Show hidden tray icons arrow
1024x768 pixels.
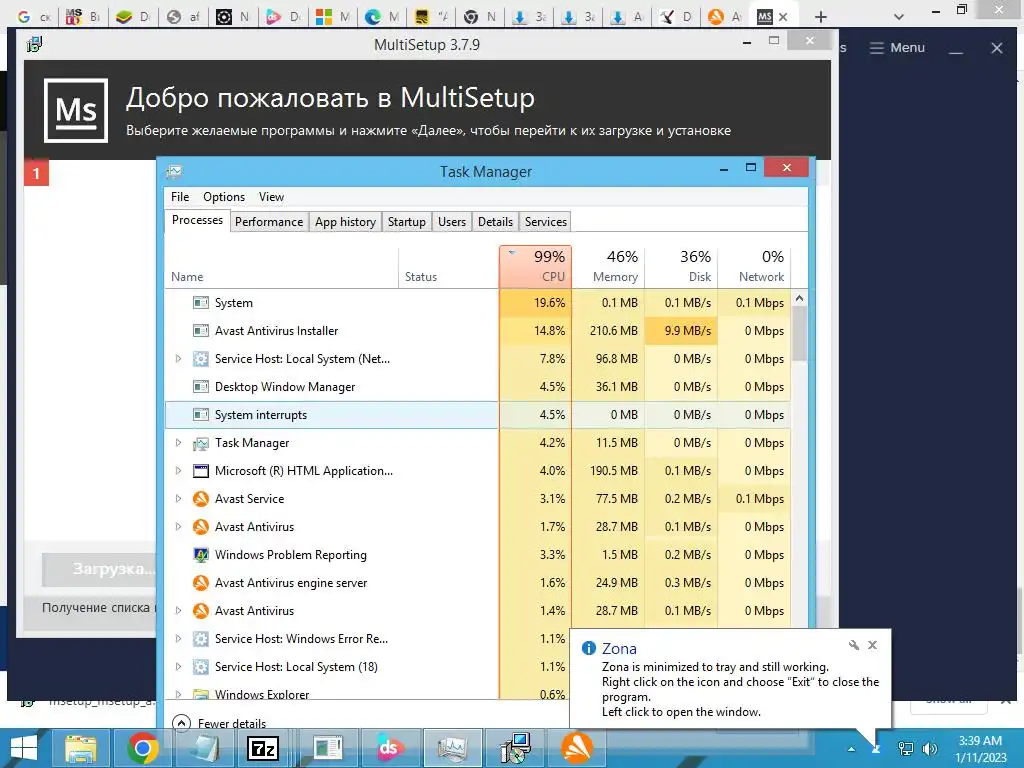click(851, 749)
